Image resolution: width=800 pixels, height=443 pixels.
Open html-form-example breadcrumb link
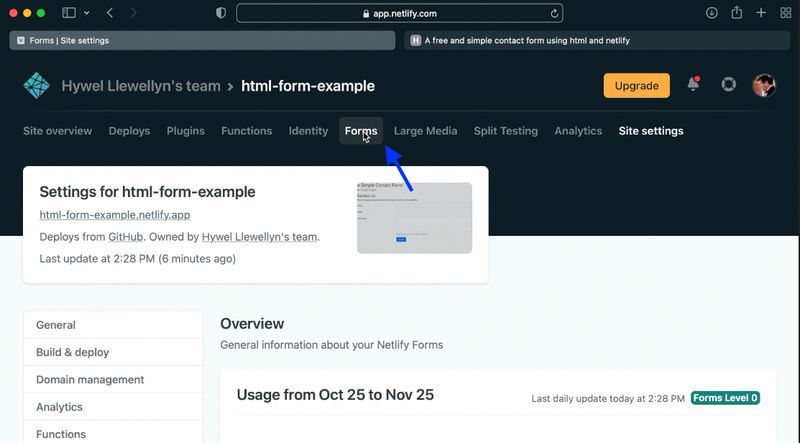pyautogui.click(x=308, y=86)
